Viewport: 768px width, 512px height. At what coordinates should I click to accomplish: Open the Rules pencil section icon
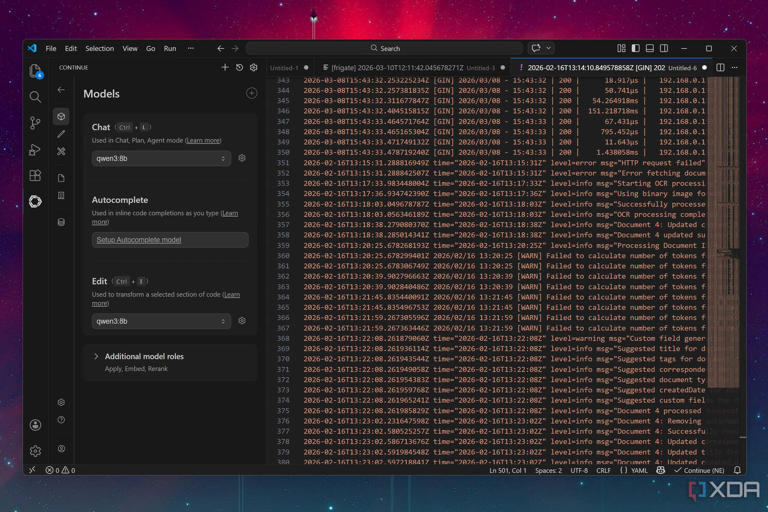(61, 134)
